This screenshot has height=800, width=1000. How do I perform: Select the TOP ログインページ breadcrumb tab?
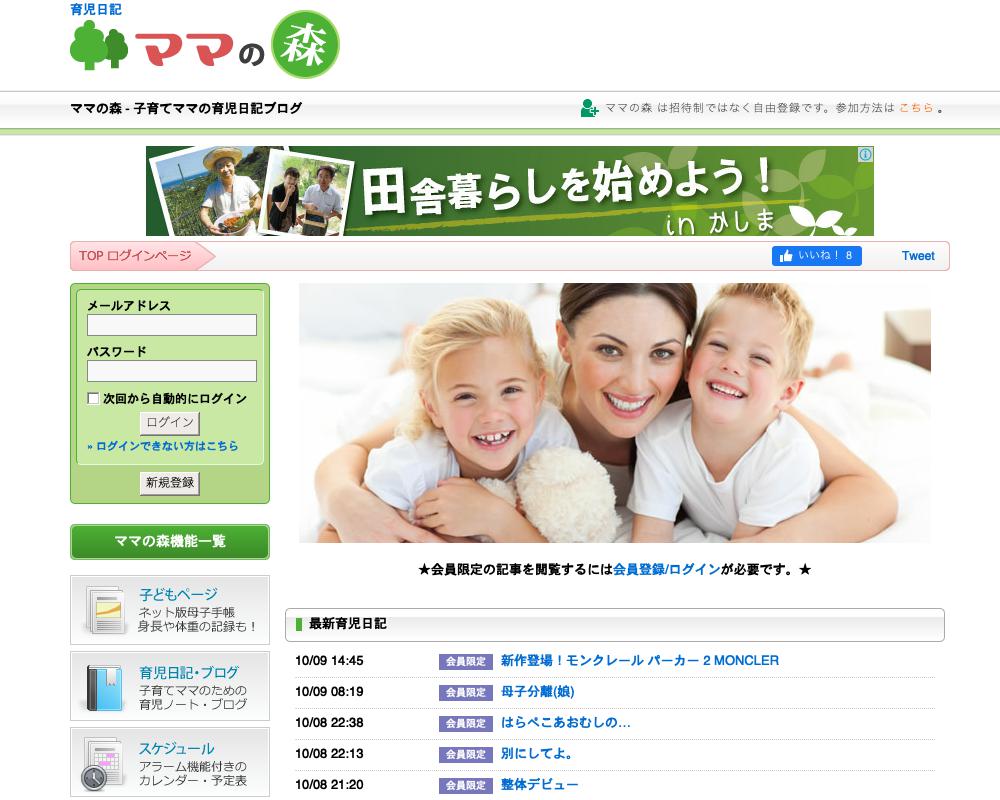point(136,256)
